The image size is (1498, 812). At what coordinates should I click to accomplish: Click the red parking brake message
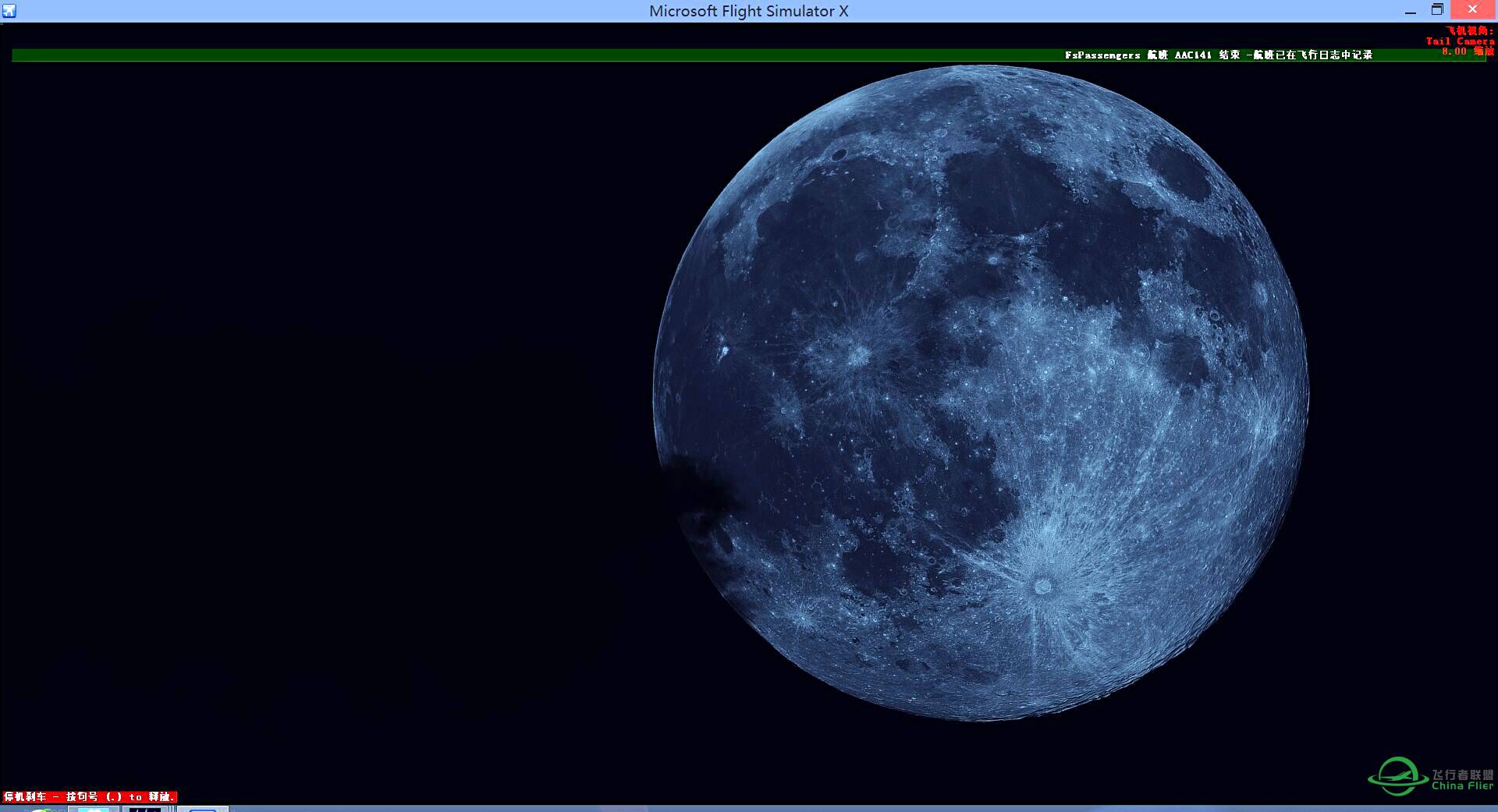pos(89,796)
